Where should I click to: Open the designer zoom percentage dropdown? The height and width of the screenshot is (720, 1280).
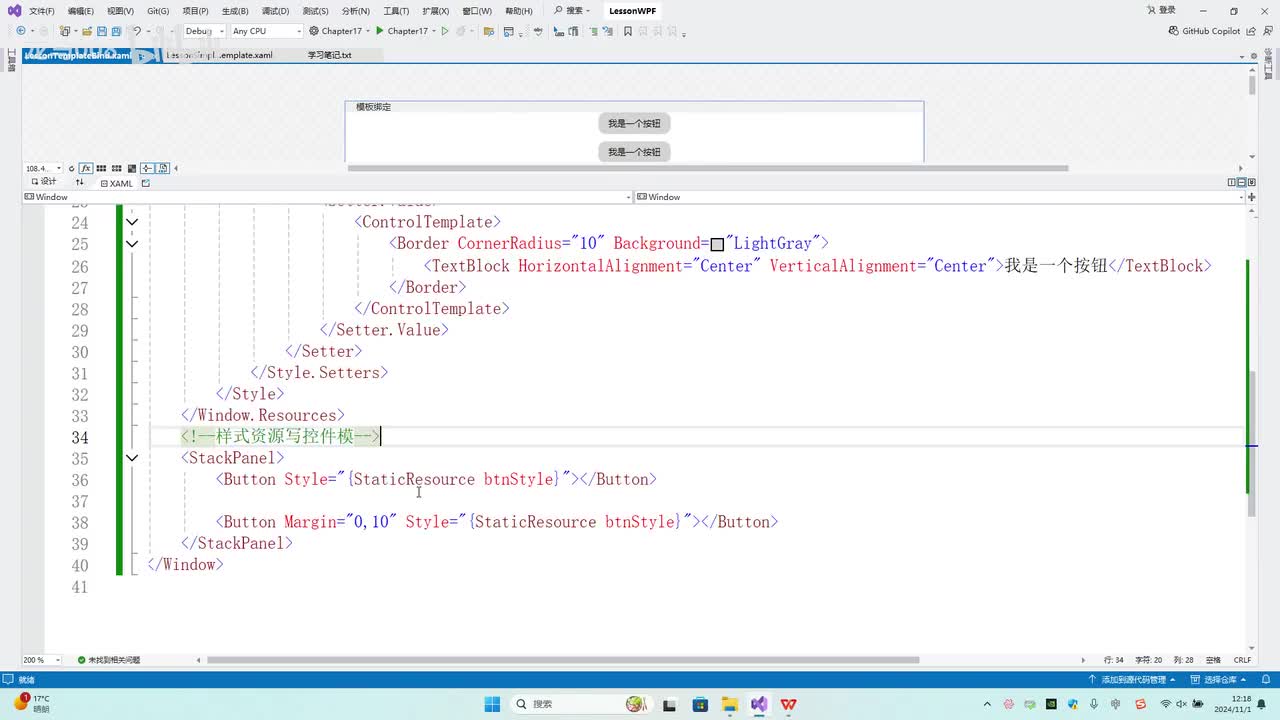43,168
